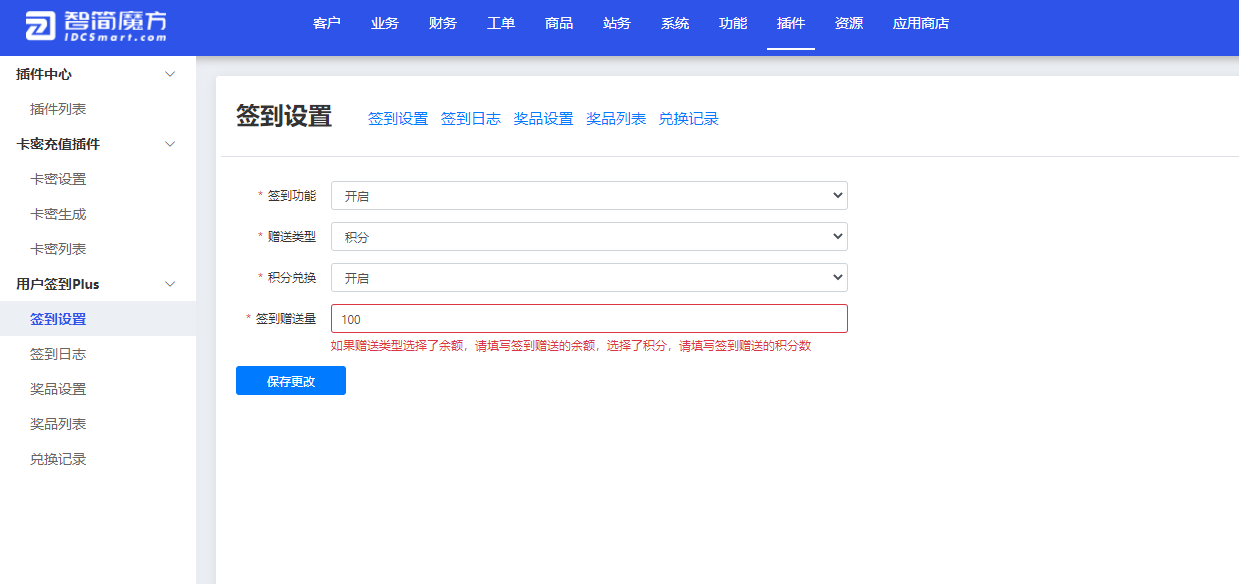The image size is (1239, 584).
Task: Open the 应用商店 menu
Action: pyautogui.click(x=919, y=23)
